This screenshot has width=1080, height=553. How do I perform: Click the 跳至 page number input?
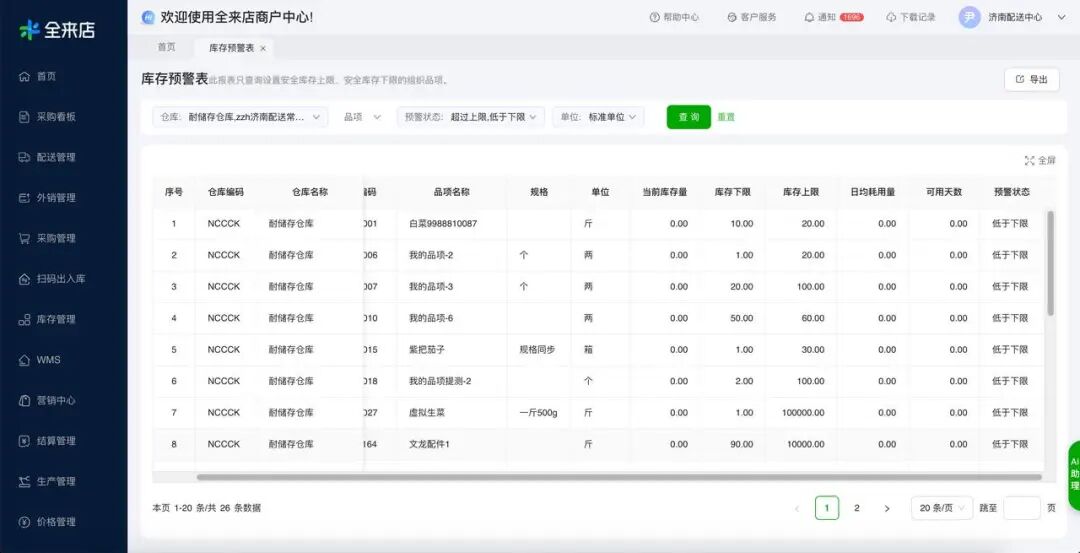(x=1021, y=508)
